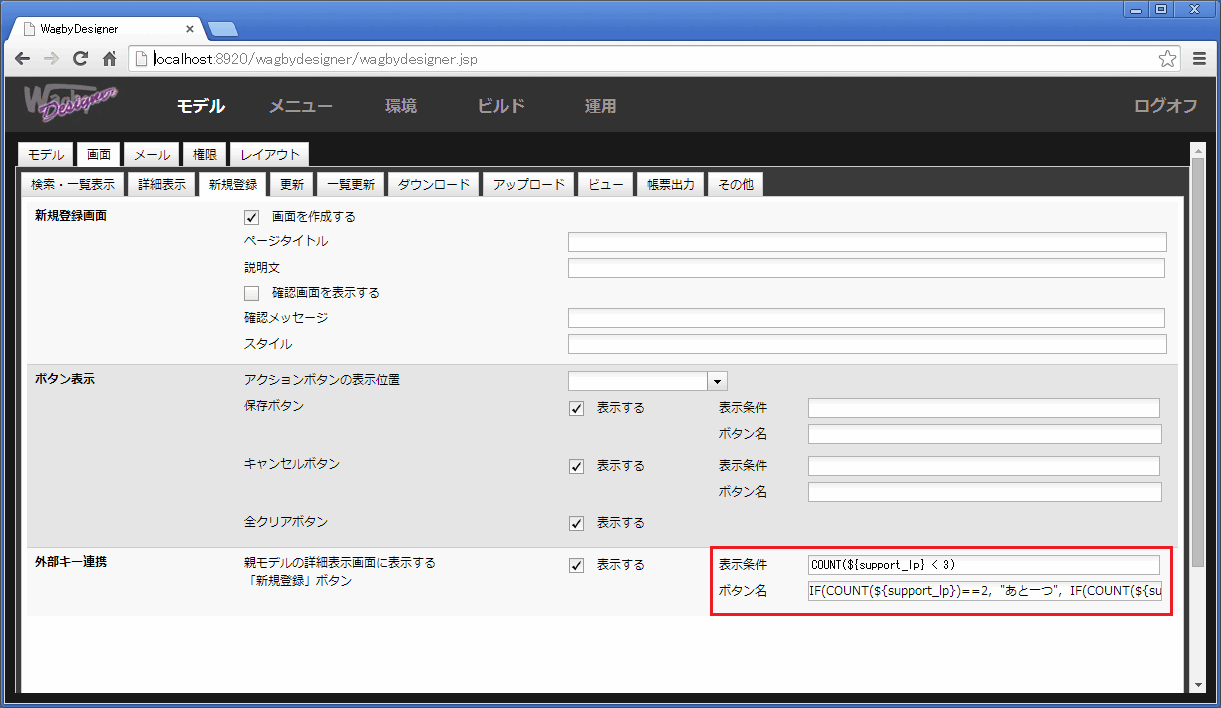This screenshot has width=1221, height=708.
Task: Switch to the メール tab
Action: pos(152,154)
